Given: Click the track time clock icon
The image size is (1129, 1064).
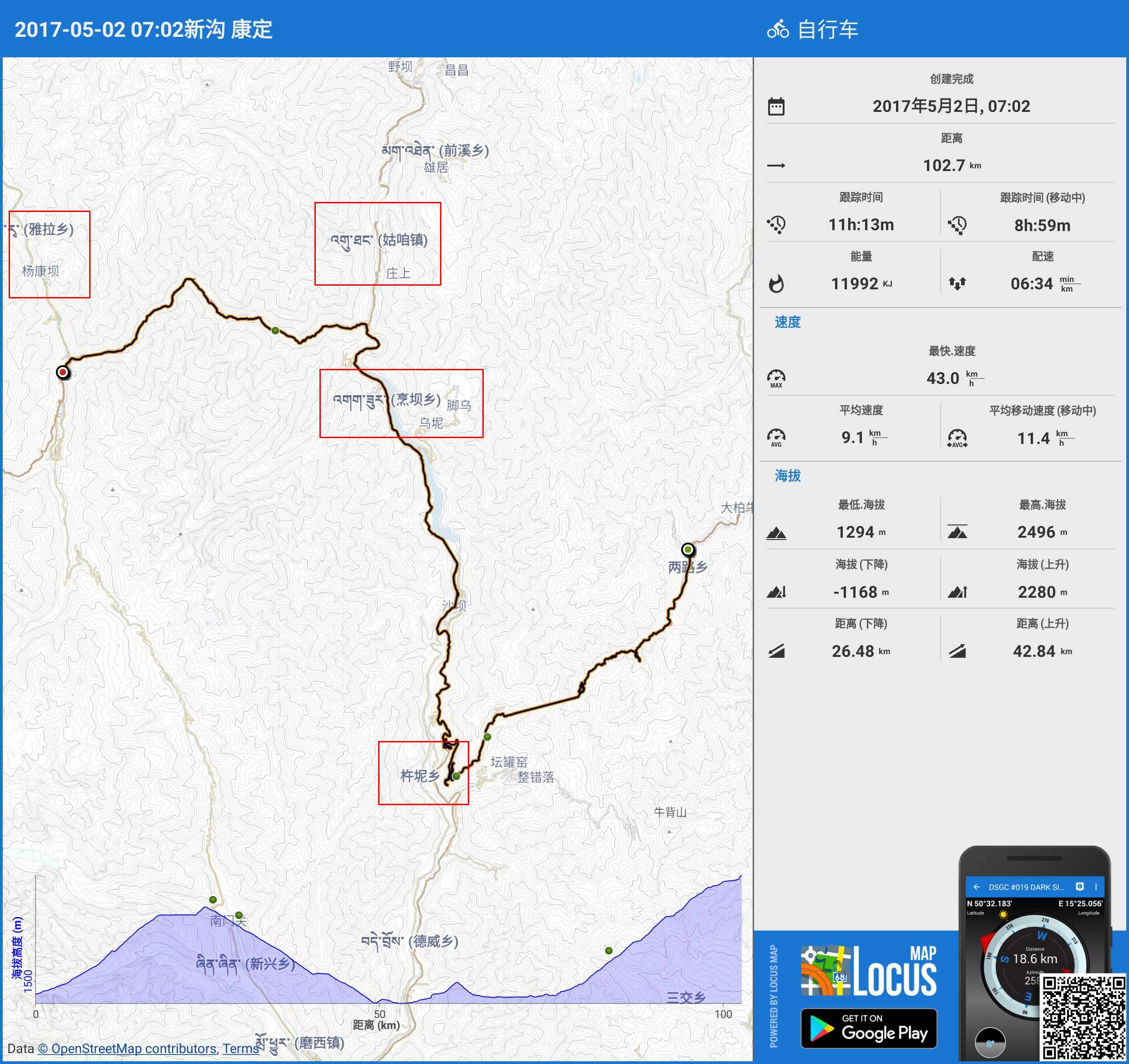Looking at the screenshot, I should (776, 225).
